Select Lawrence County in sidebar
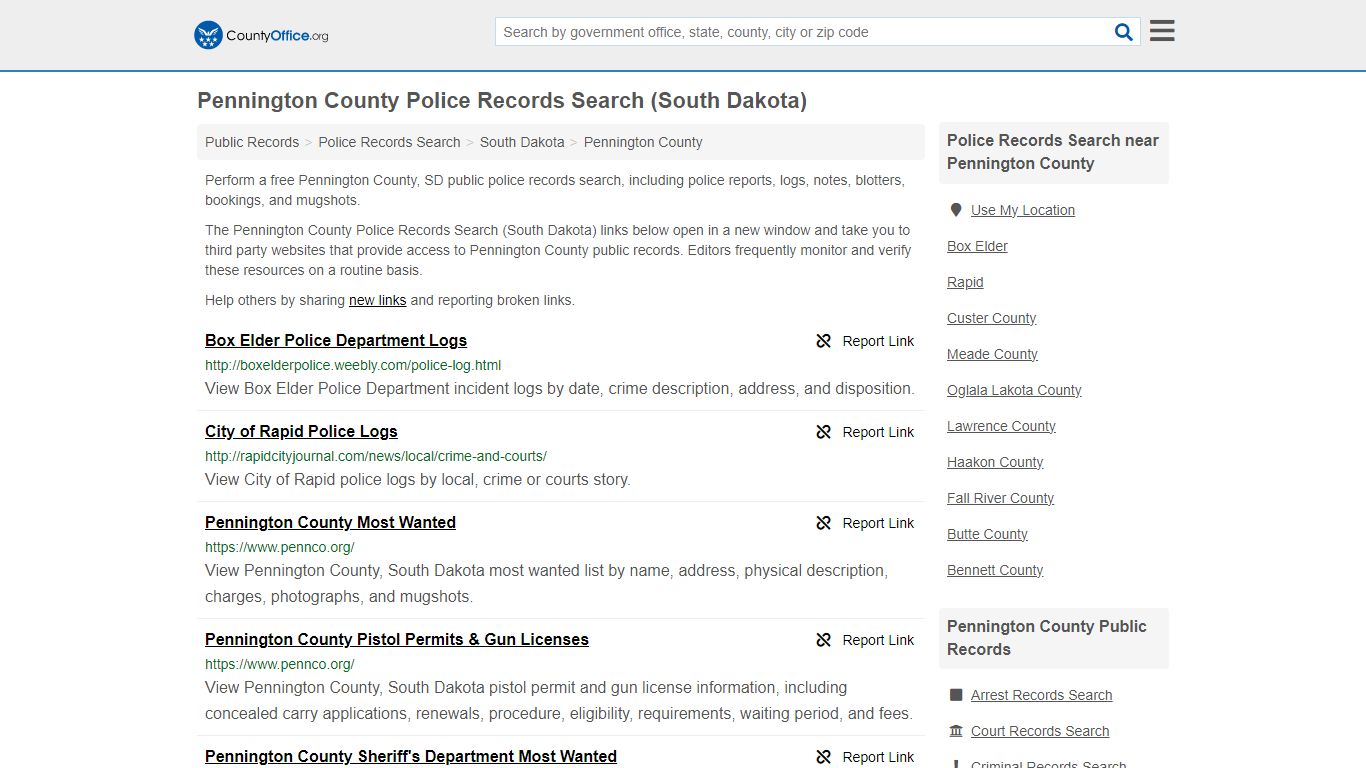The width and height of the screenshot is (1366, 768). [1001, 426]
